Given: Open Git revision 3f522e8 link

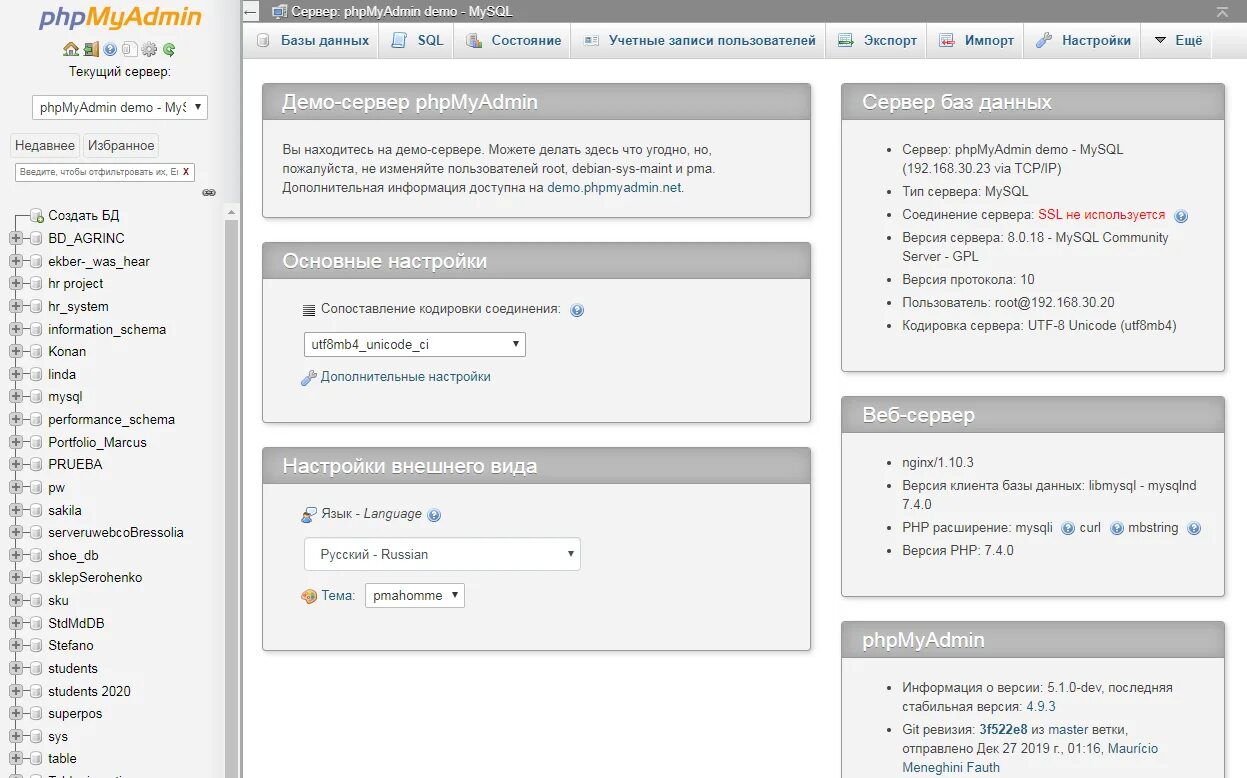Looking at the screenshot, I should pyautogui.click(x=1003, y=729).
